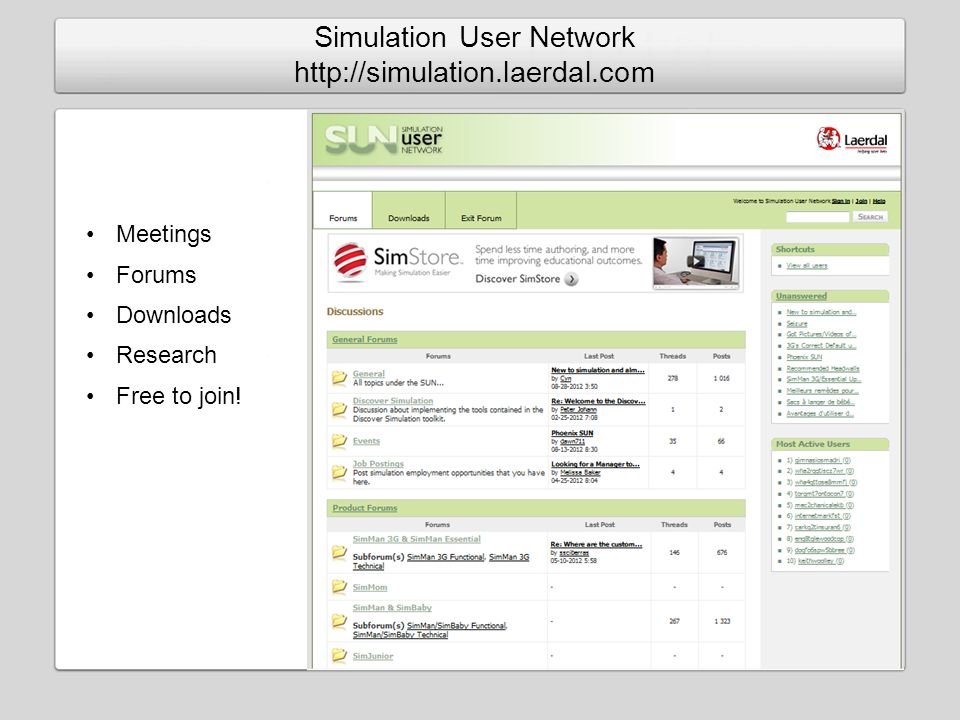Click folder icon beside SimMan & SimBaby
The height and width of the screenshot is (720, 960).
tap(339, 621)
